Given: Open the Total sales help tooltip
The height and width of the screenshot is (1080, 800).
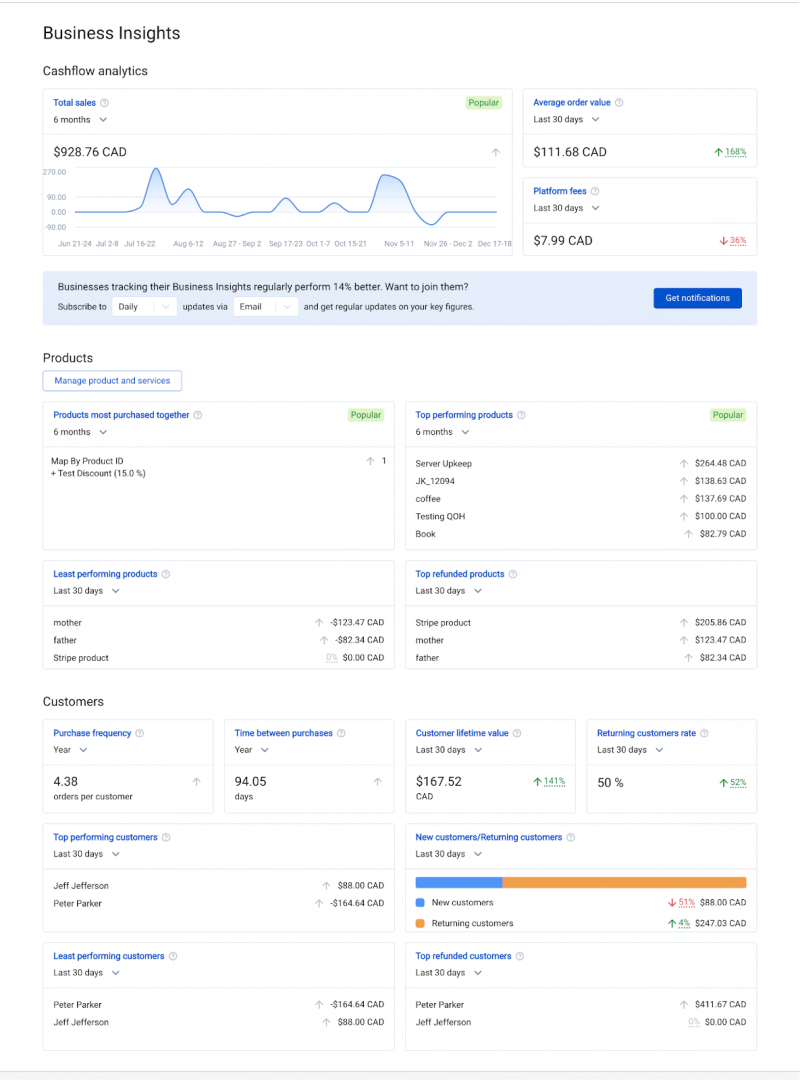Looking at the screenshot, I should [103, 102].
